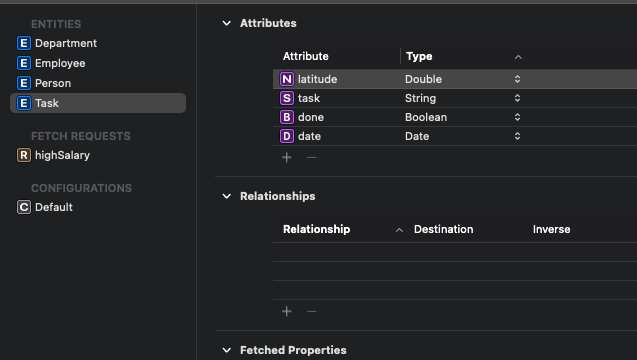This screenshot has width=637, height=360.
Task: Add a new attribute with plus button
Action: click(x=287, y=158)
